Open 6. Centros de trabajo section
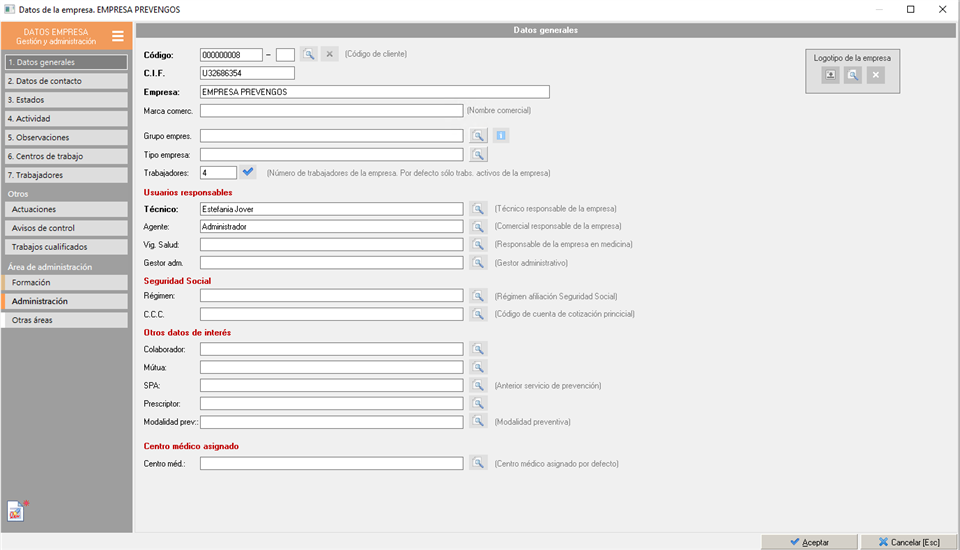This screenshot has width=960, height=550. click(66, 157)
